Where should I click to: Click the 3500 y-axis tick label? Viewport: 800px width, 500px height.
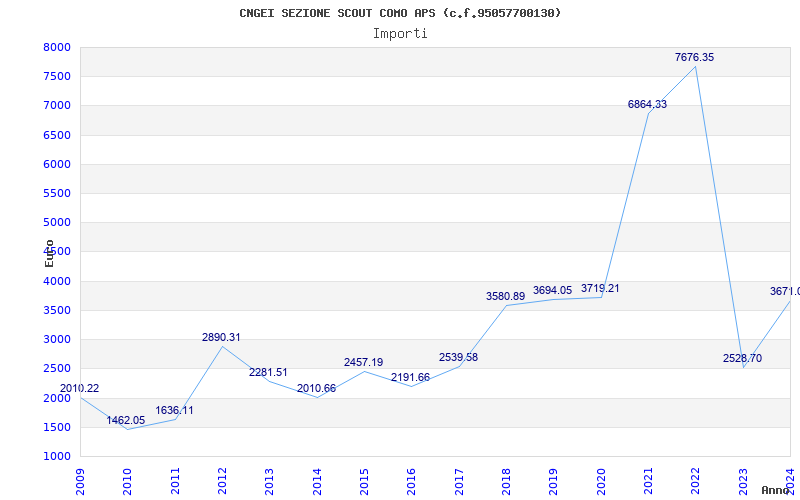point(57,310)
